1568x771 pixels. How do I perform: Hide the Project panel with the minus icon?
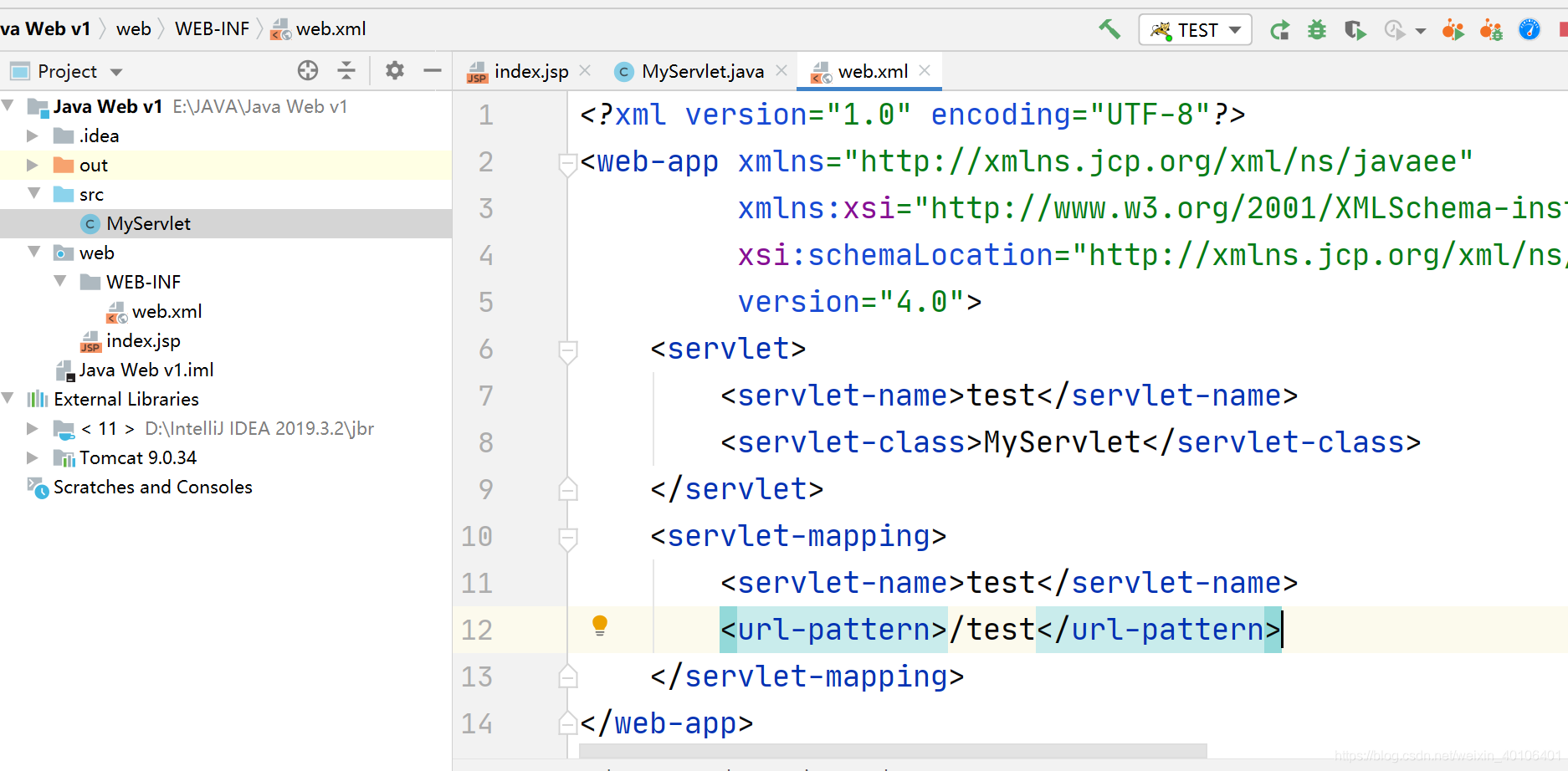tap(433, 71)
